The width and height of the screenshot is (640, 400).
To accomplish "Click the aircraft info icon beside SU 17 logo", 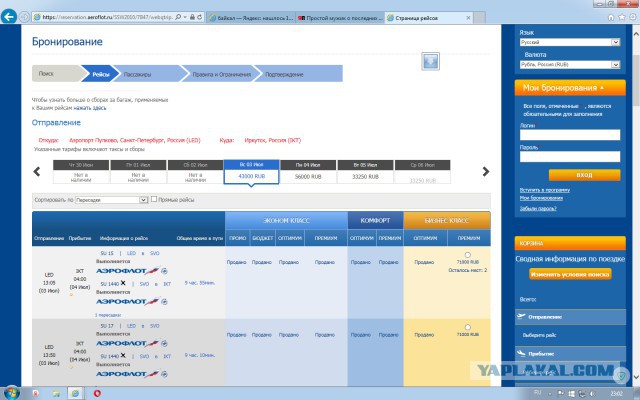I will pos(164,343).
